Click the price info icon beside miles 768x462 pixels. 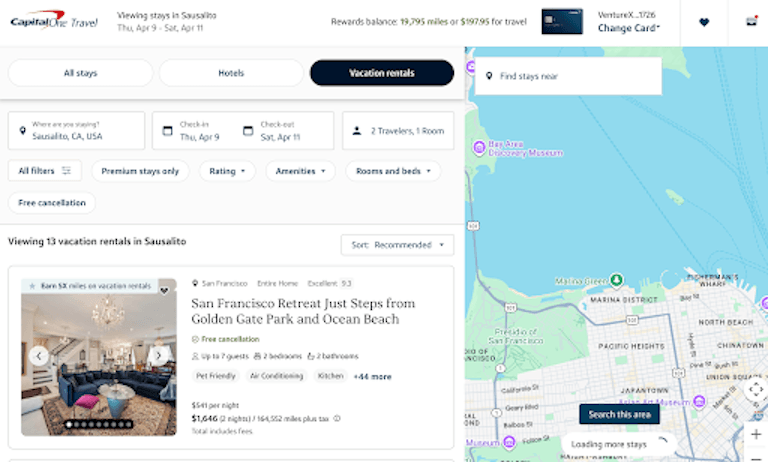[337, 418]
